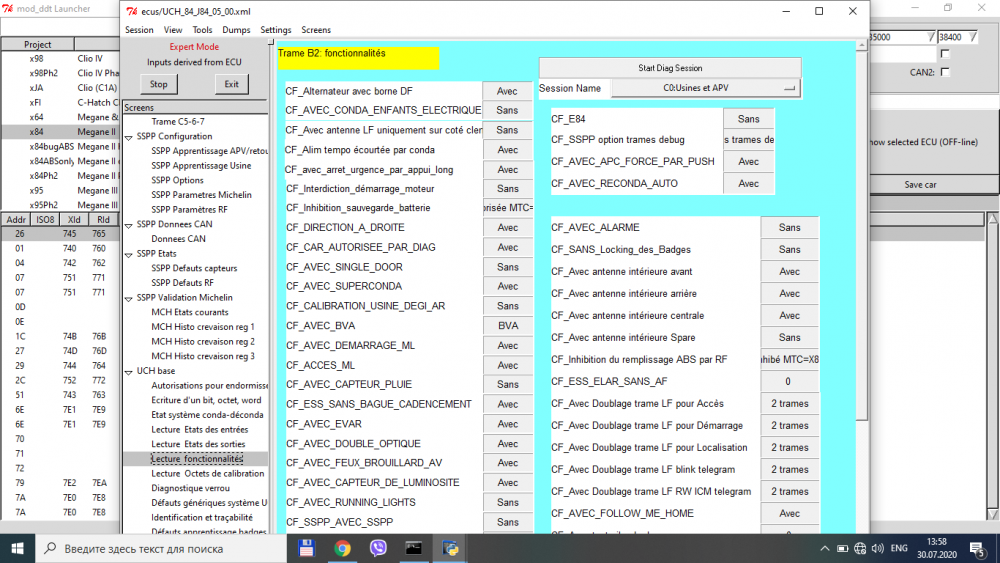Select x84 Megane II project row

coord(61,132)
